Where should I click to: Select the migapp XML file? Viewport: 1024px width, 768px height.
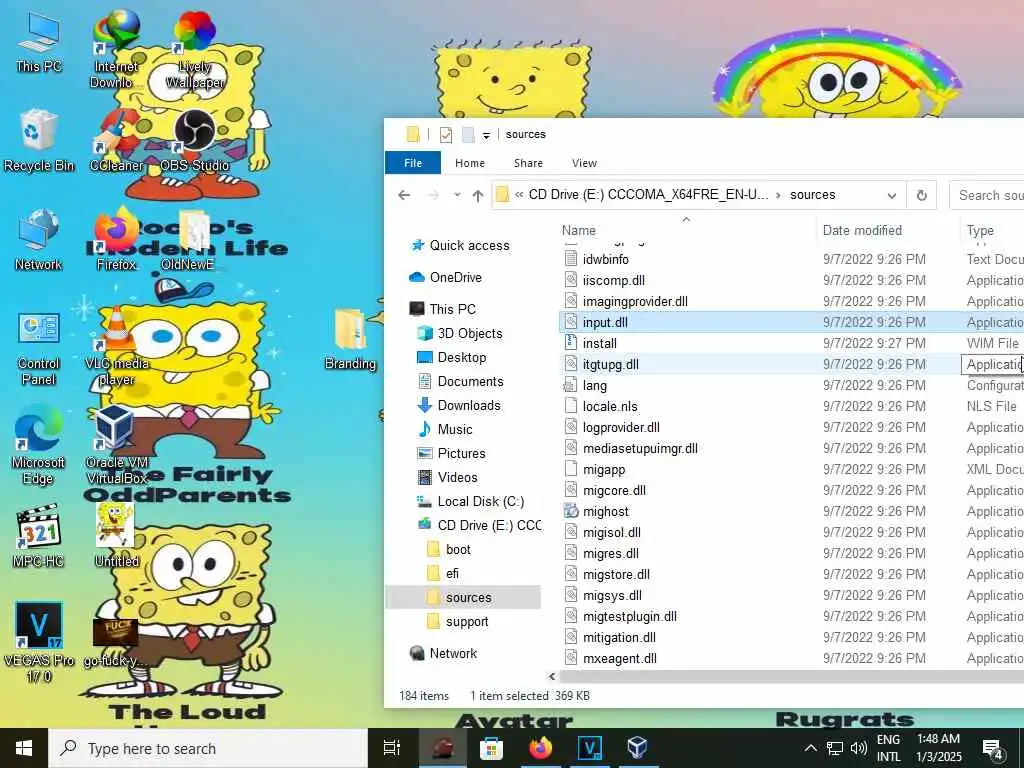(x=792, y=470)
